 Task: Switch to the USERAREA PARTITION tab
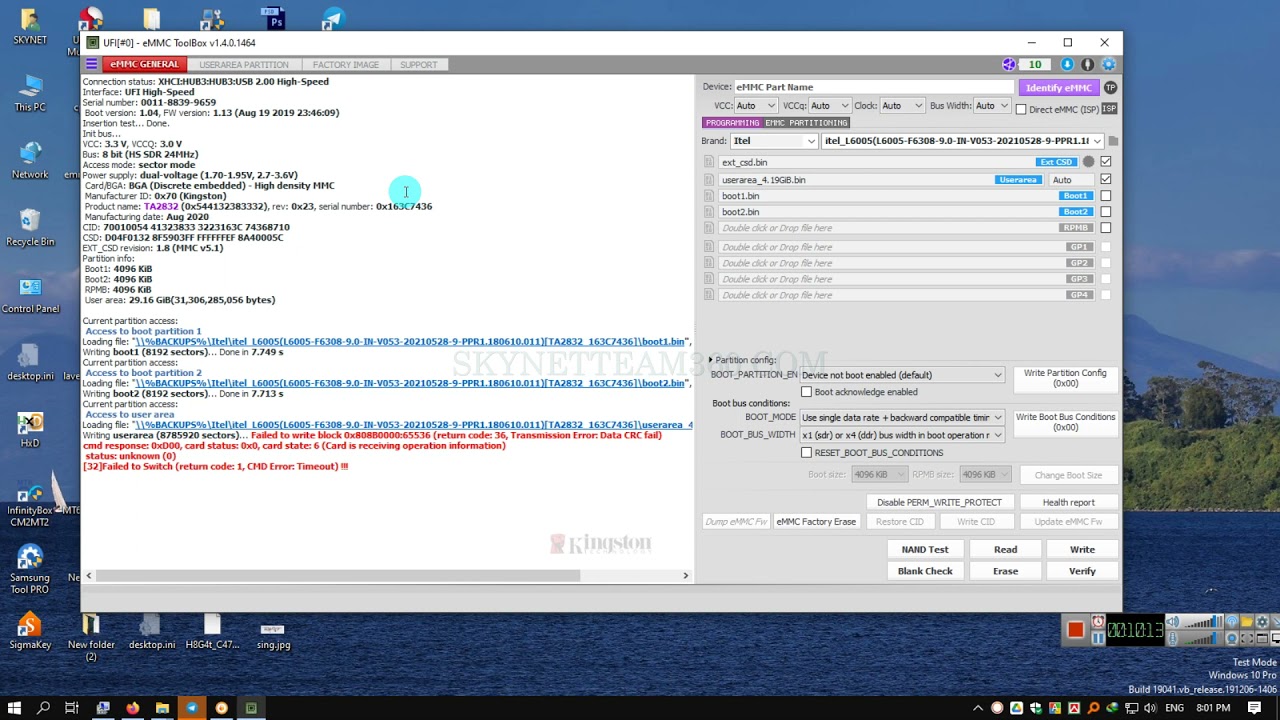click(x=244, y=65)
